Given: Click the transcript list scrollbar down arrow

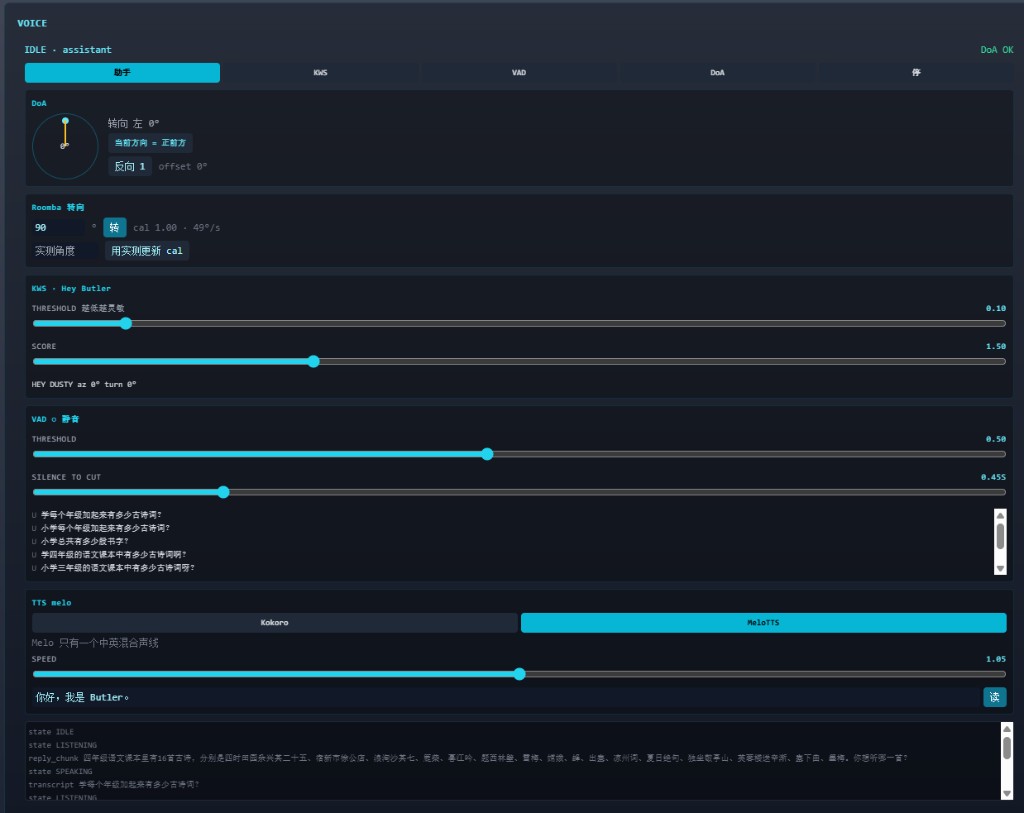Looking at the screenshot, I should (1000, 568).
